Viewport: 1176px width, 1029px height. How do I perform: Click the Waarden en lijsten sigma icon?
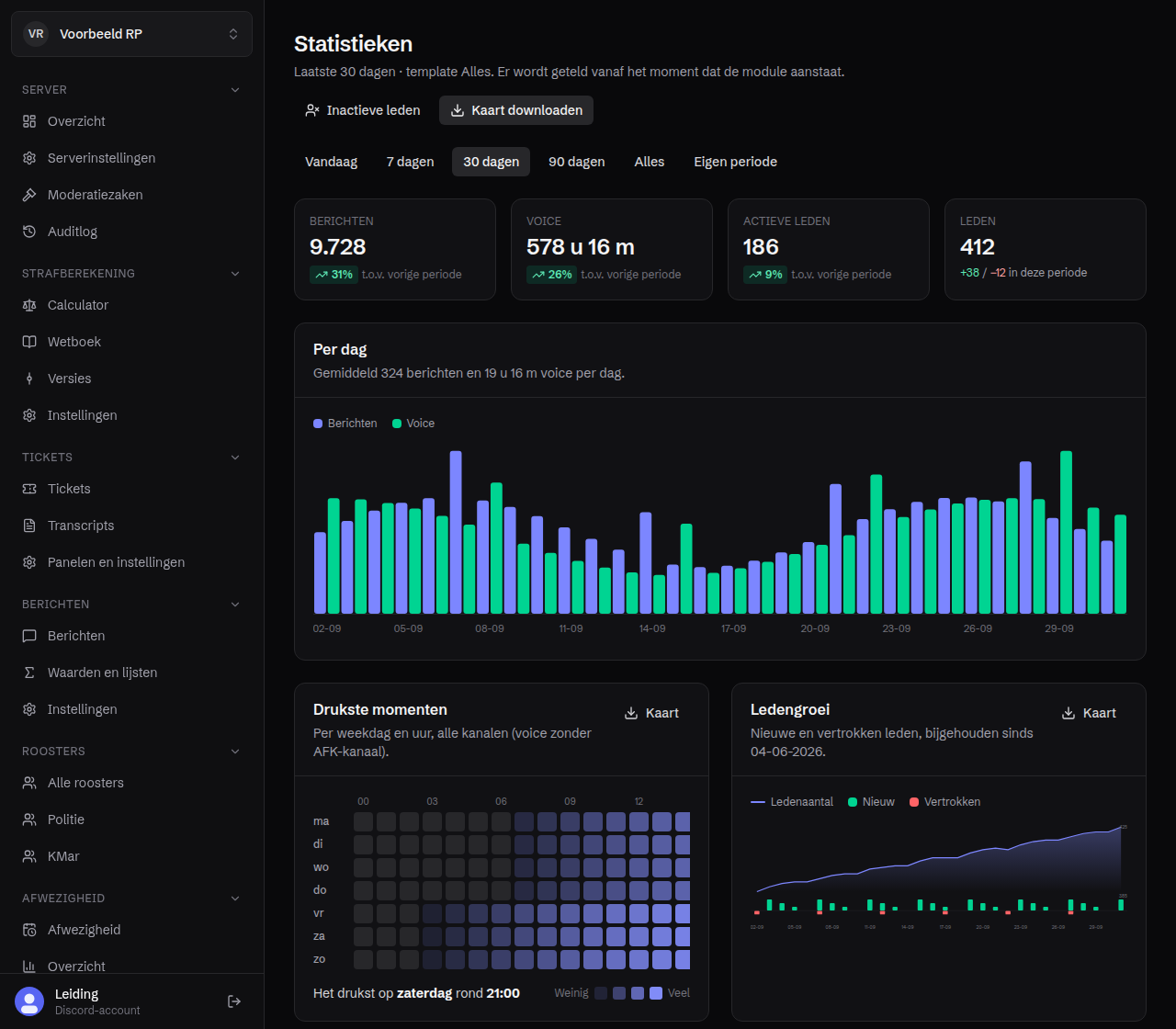[29, 673]
